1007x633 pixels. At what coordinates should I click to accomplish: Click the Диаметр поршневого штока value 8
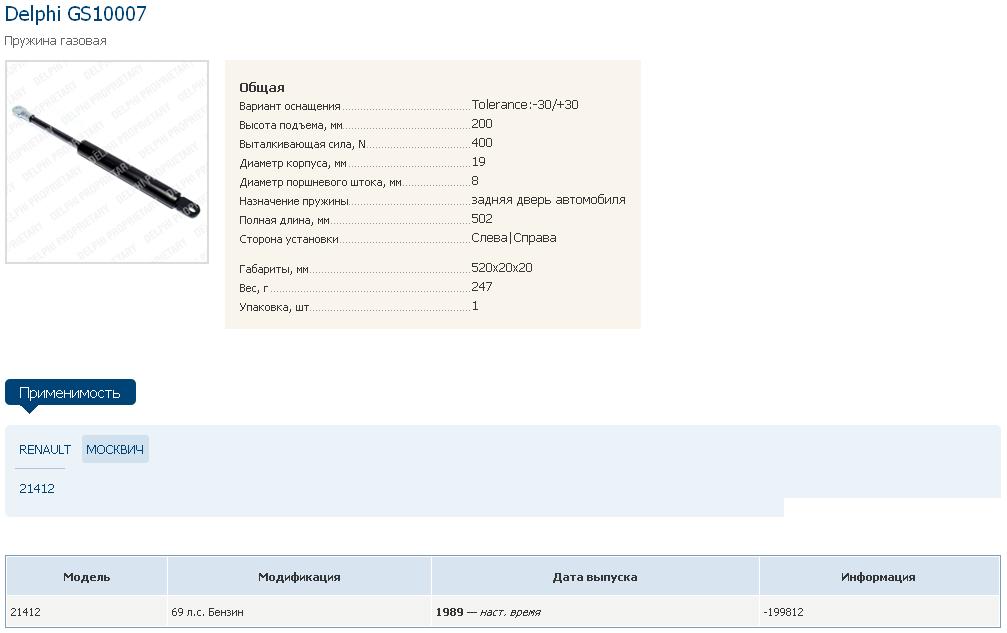point(475,180)
